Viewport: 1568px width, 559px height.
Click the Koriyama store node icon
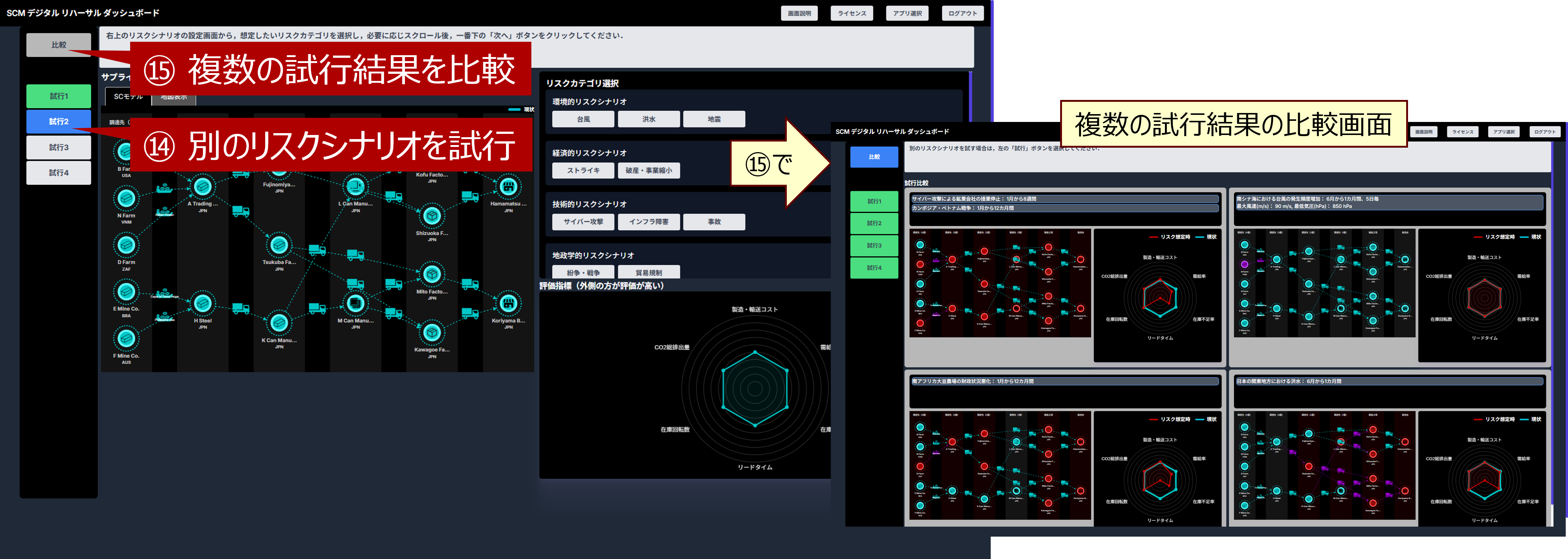(x=508, y=303)
